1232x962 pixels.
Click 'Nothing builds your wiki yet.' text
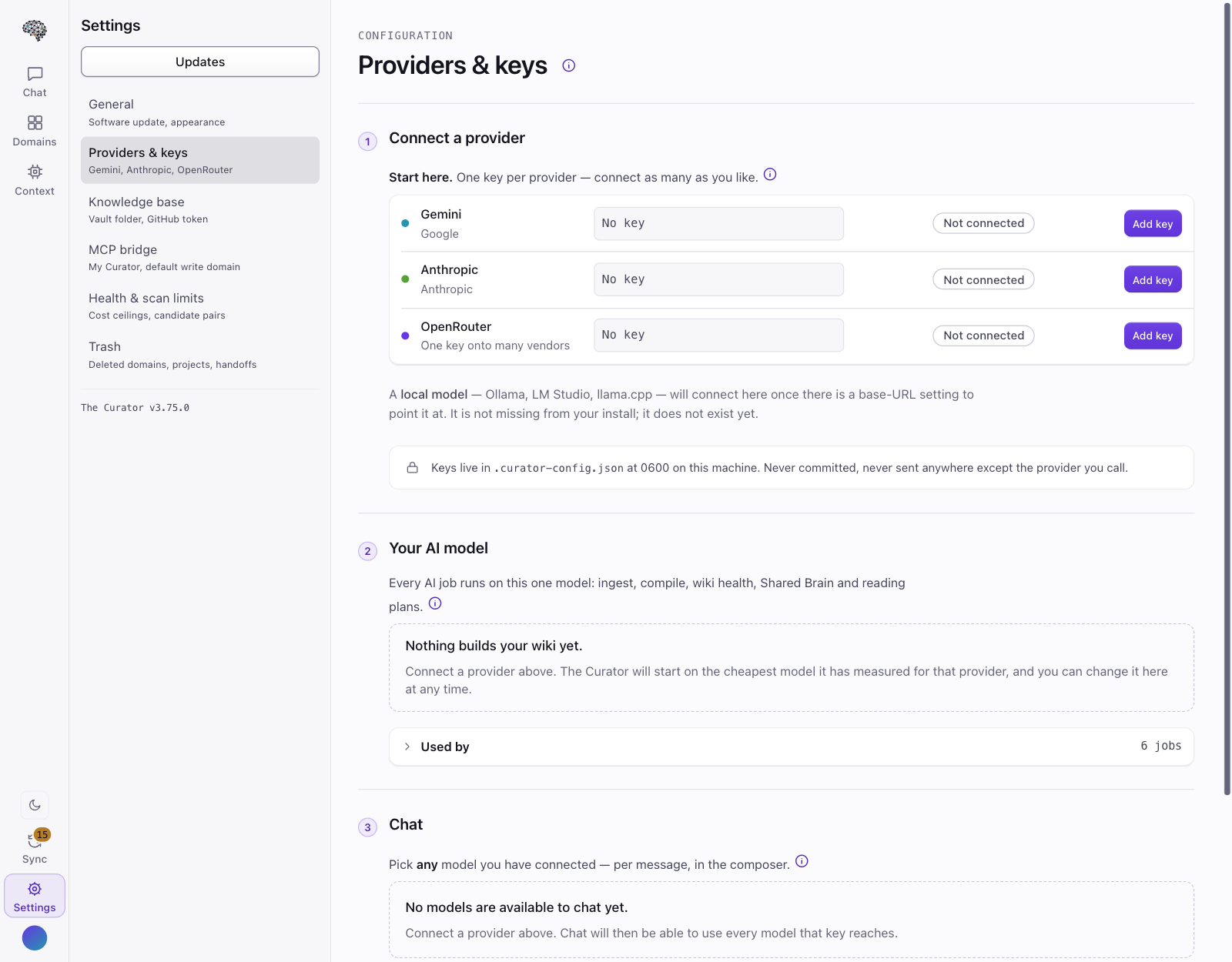point(494,646)
